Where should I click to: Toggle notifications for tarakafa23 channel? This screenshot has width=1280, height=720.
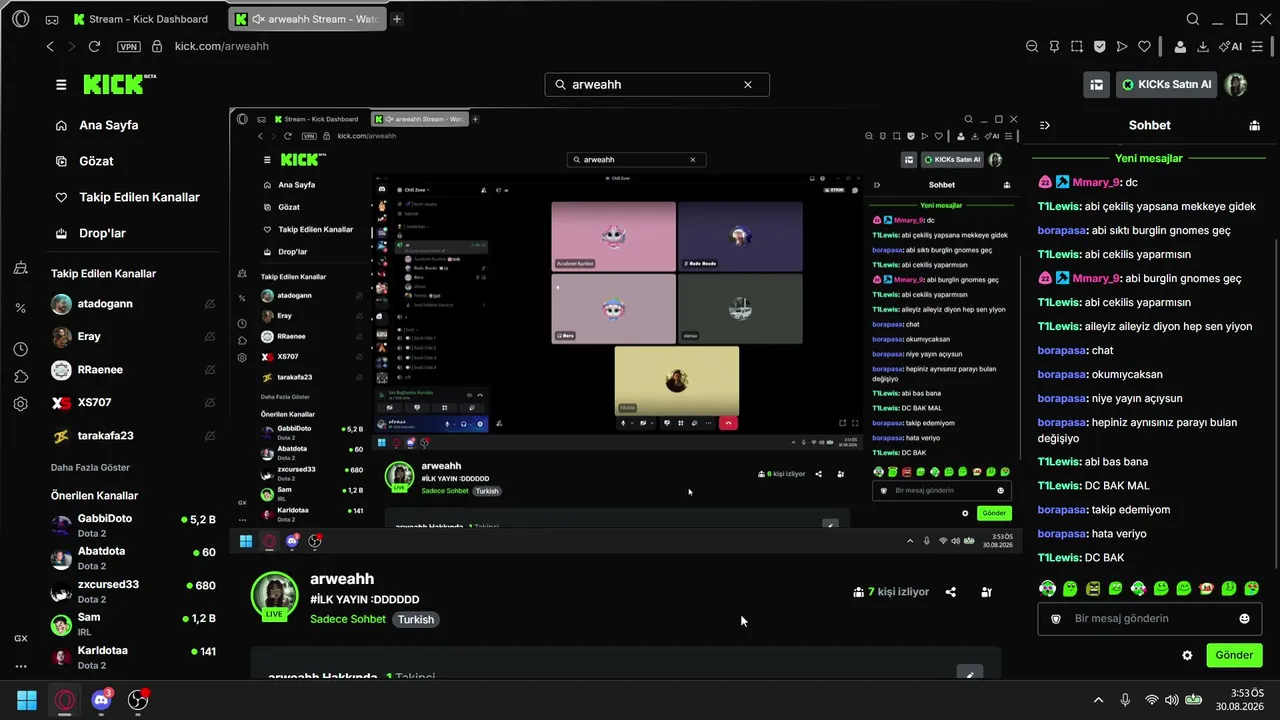pyautogui.click(x=210, y=436)
